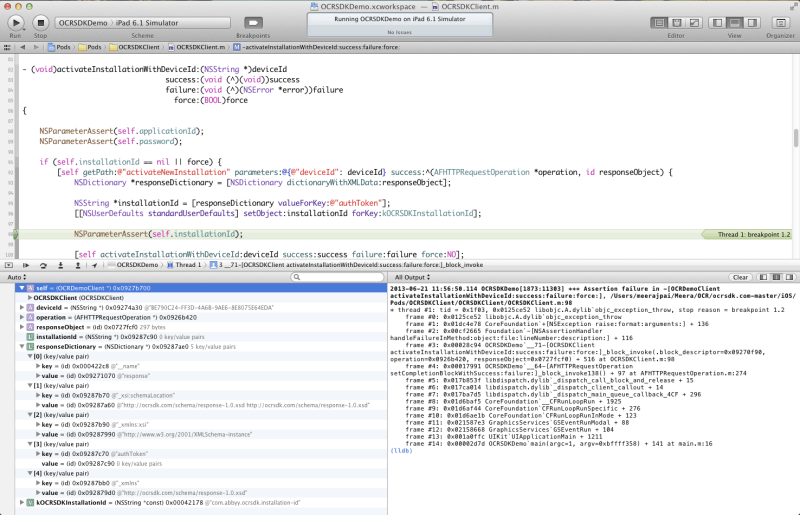The width and height of the screenshot is (800, 515).
Task: Open OCRSDKDemo scheme selector
Action: point(83,23)
